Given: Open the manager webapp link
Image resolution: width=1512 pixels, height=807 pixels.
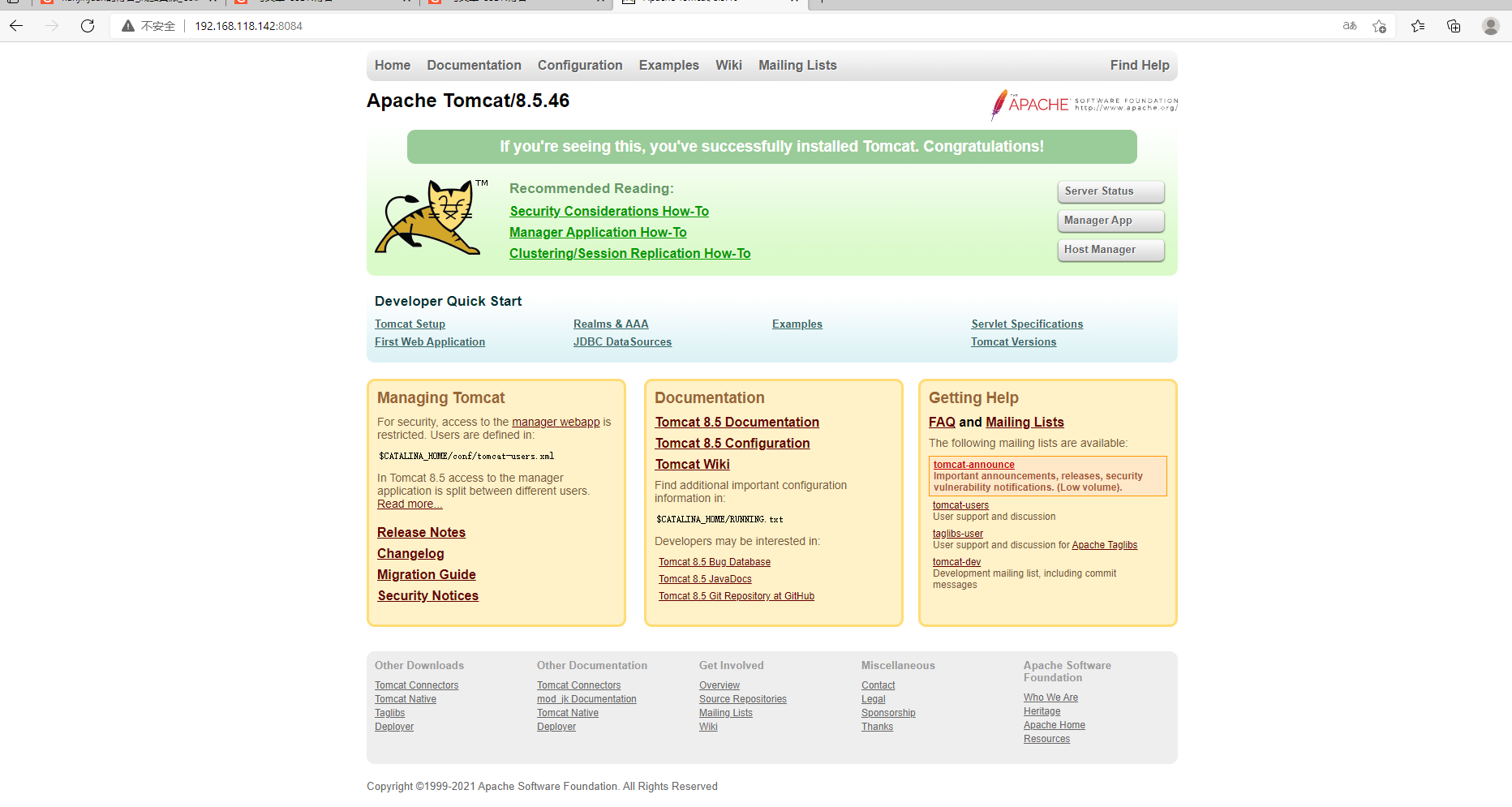Looking at the screenshot, I should [556, 422].
